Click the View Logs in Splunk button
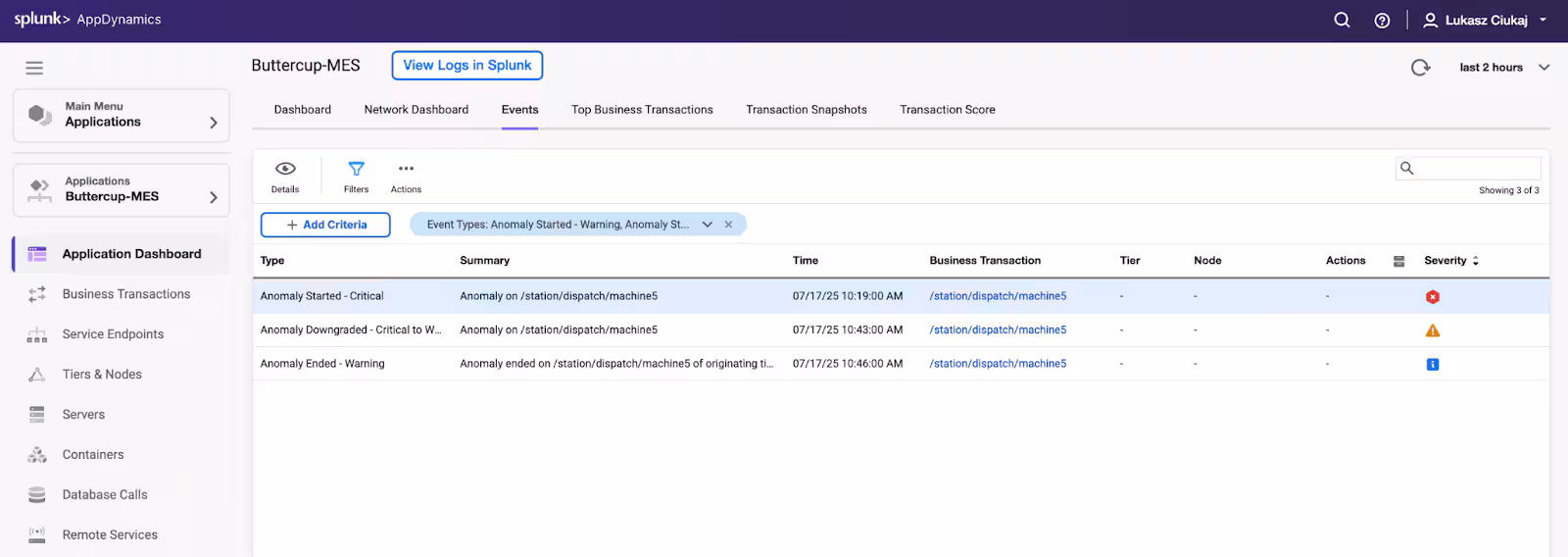This screenshot has width=1568, height=557. pos(466,66)
